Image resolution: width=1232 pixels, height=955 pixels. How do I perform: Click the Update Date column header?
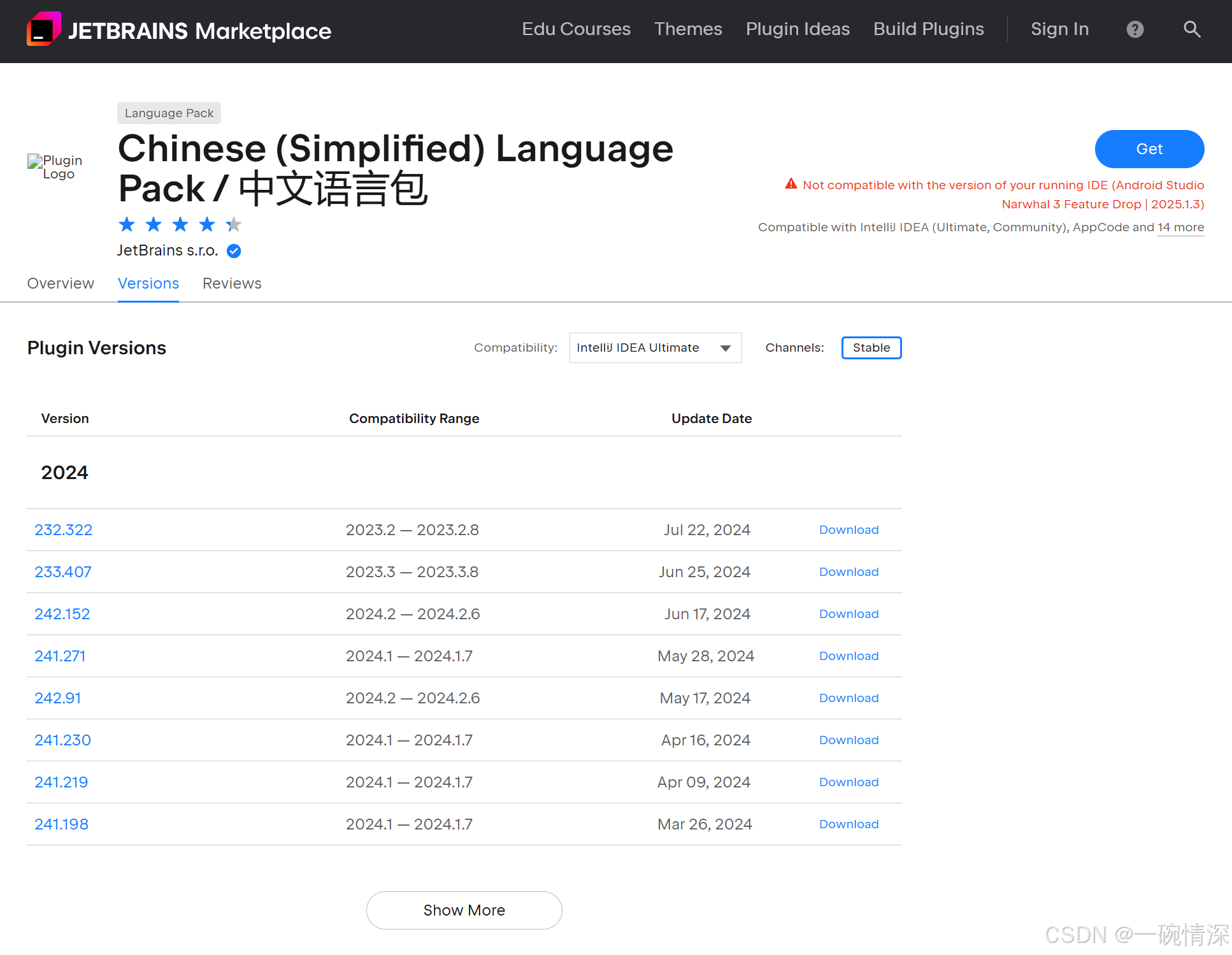712,419
